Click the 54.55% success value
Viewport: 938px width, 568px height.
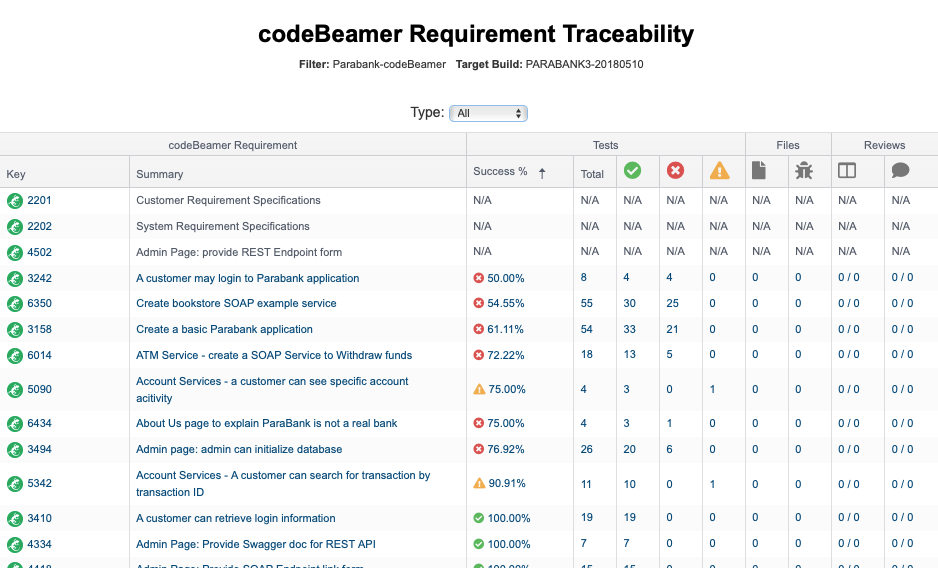coord(506,303)
